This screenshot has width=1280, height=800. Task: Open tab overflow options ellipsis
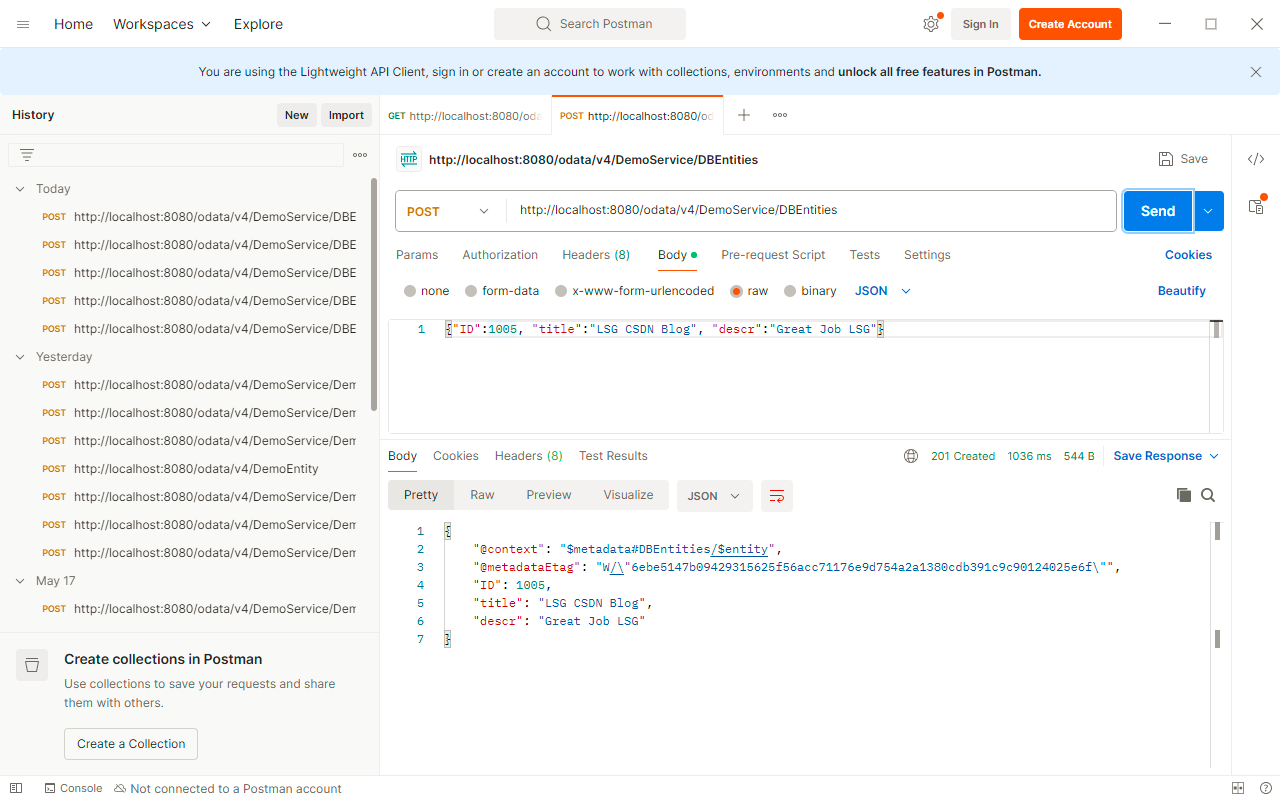click(x=780, y=115)
